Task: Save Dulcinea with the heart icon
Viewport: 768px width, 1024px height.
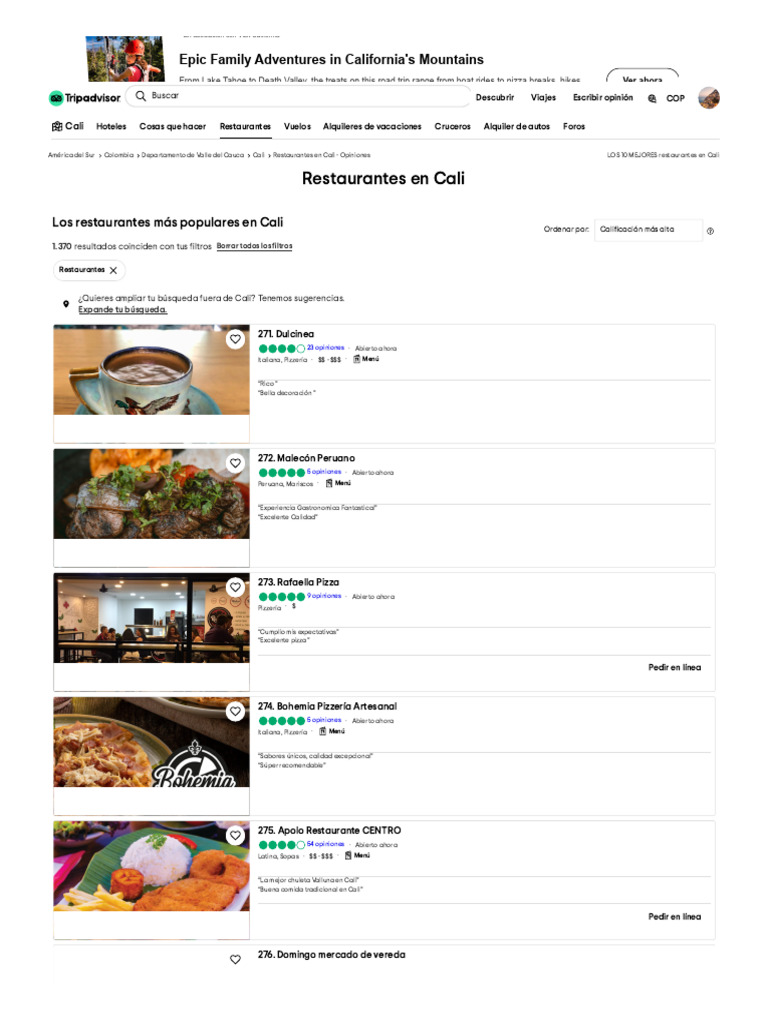Action: (235, 339)
